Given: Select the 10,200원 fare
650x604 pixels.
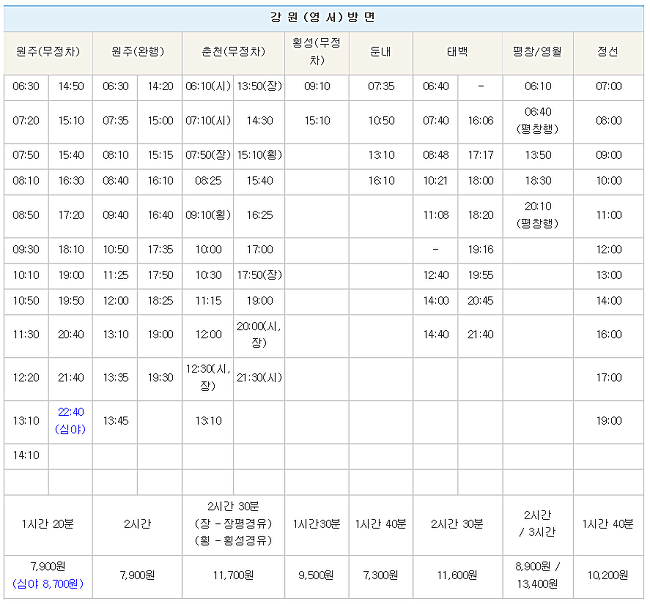Looking at the screenshot, I should [608, 575].
